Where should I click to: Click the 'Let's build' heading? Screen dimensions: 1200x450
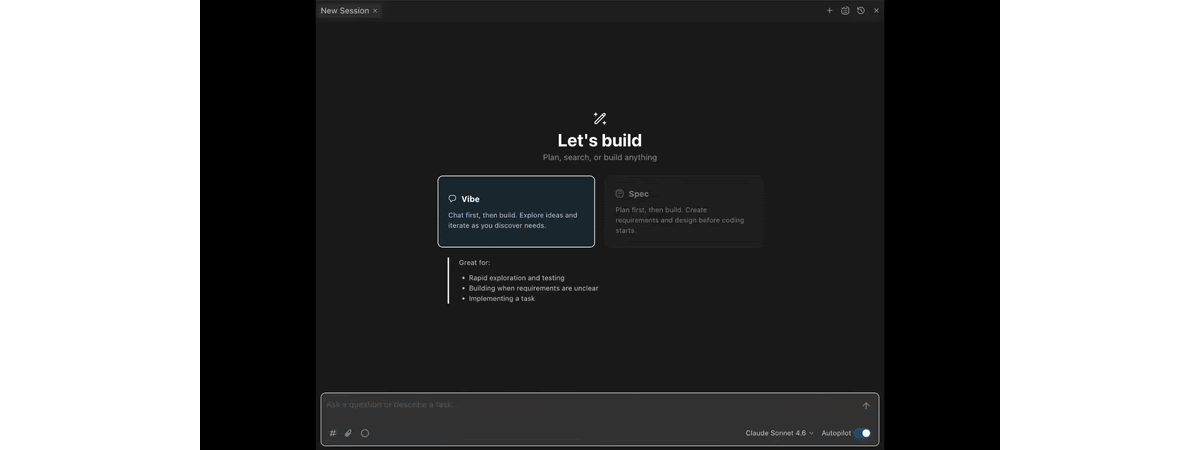(x=600, y=140)
